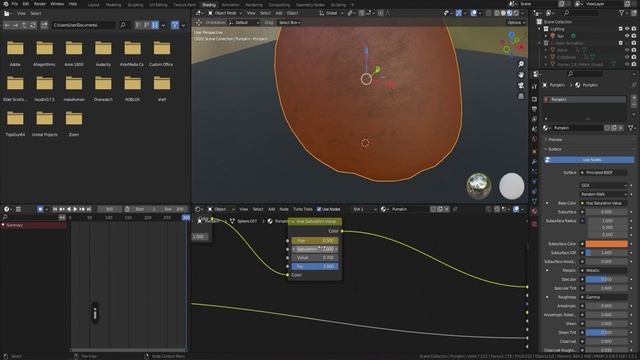Open the File menu

pos(15,4)
